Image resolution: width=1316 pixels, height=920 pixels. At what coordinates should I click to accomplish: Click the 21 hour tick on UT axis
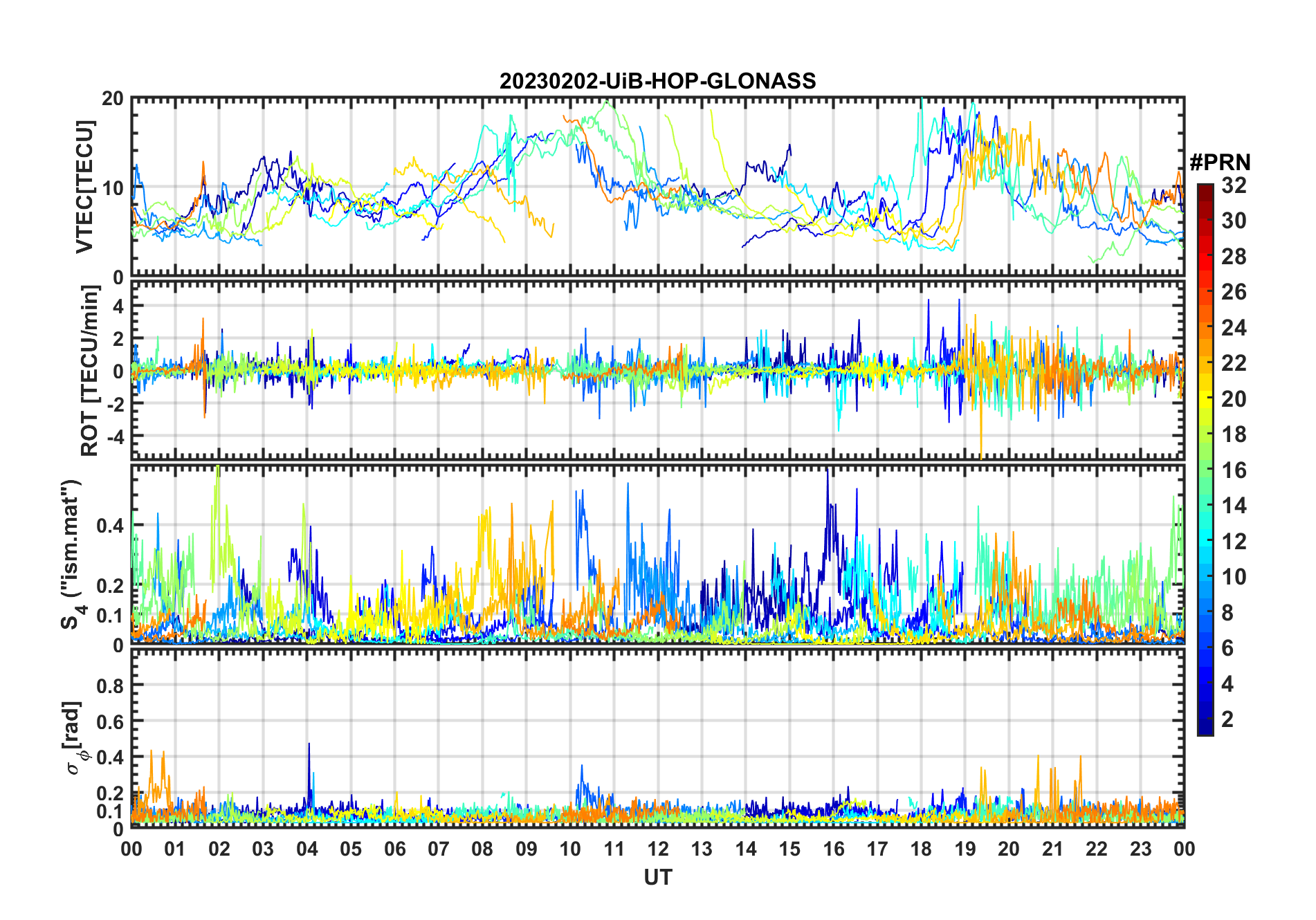pos(1053,849)
